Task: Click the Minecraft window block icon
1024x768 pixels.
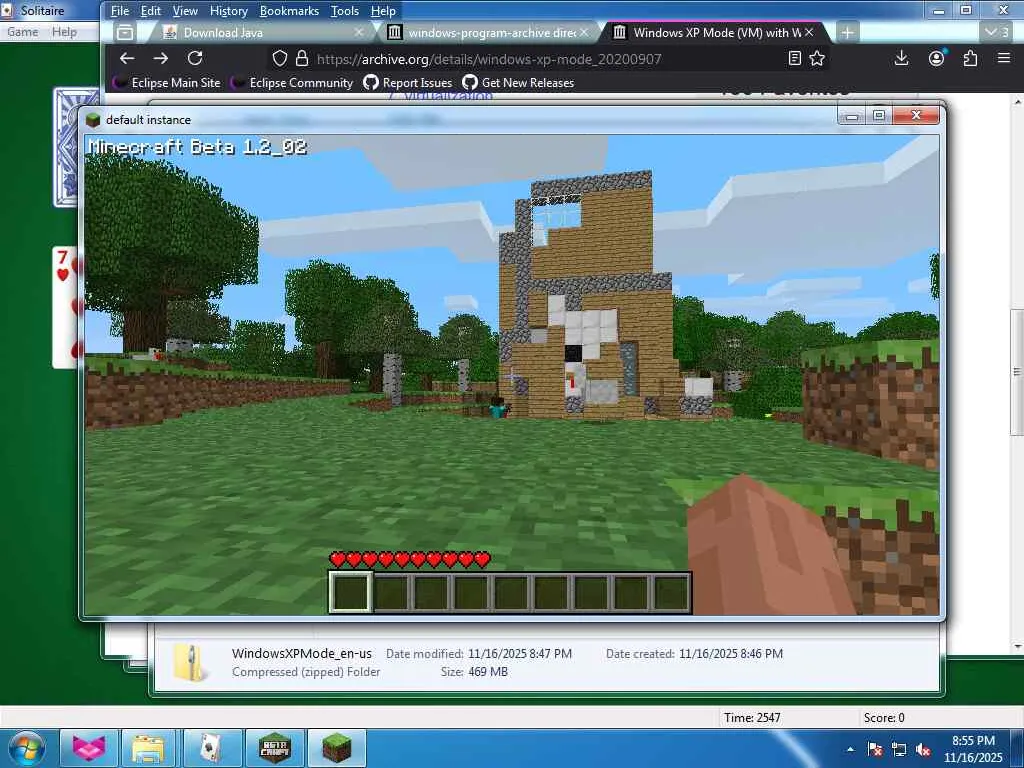Action: click(x=93, y=120)
